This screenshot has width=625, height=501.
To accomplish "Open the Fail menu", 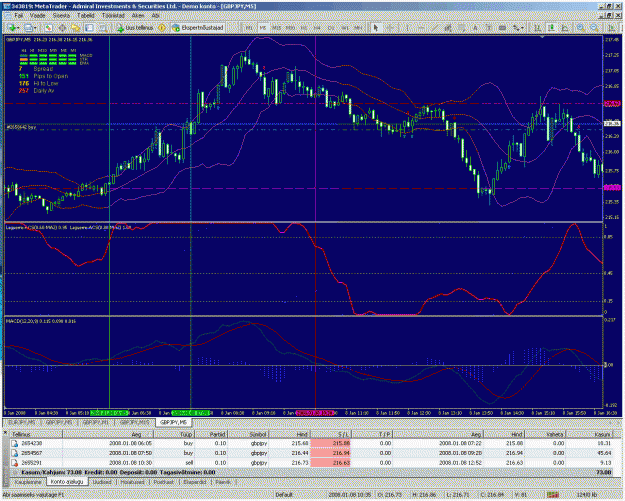I will pyautogui.click(x=18, y=16).
